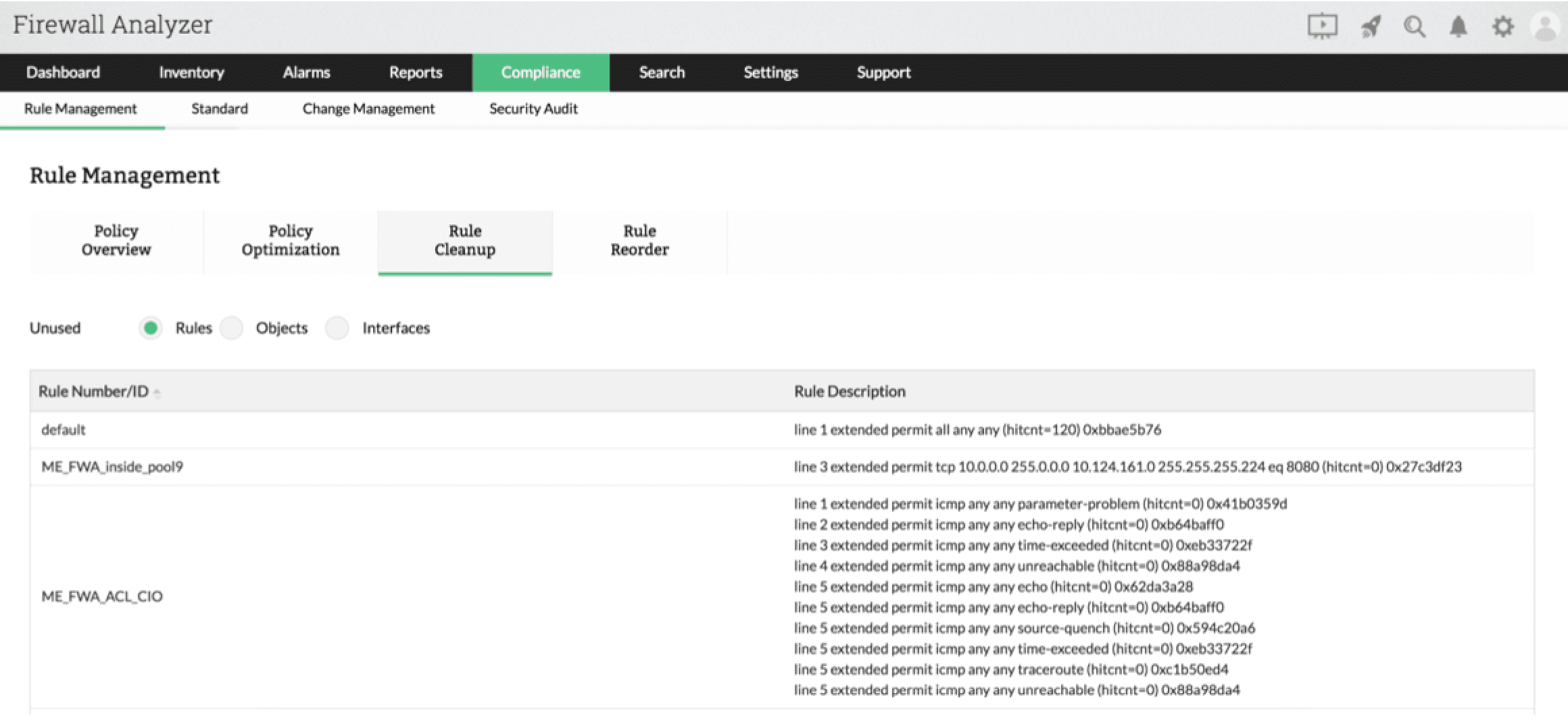Open the Dashboard menu
The image size is (1568, 720).
pos(63,72)
